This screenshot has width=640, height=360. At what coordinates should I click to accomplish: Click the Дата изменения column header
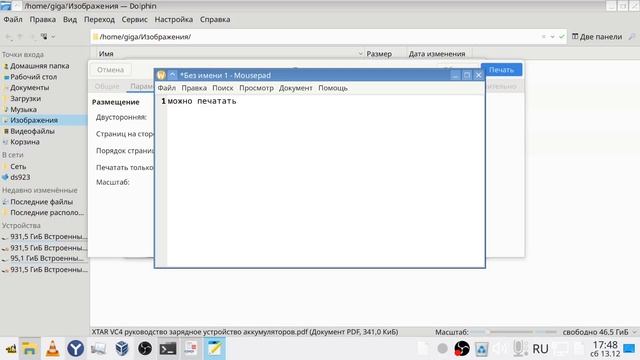click(437, 53)
